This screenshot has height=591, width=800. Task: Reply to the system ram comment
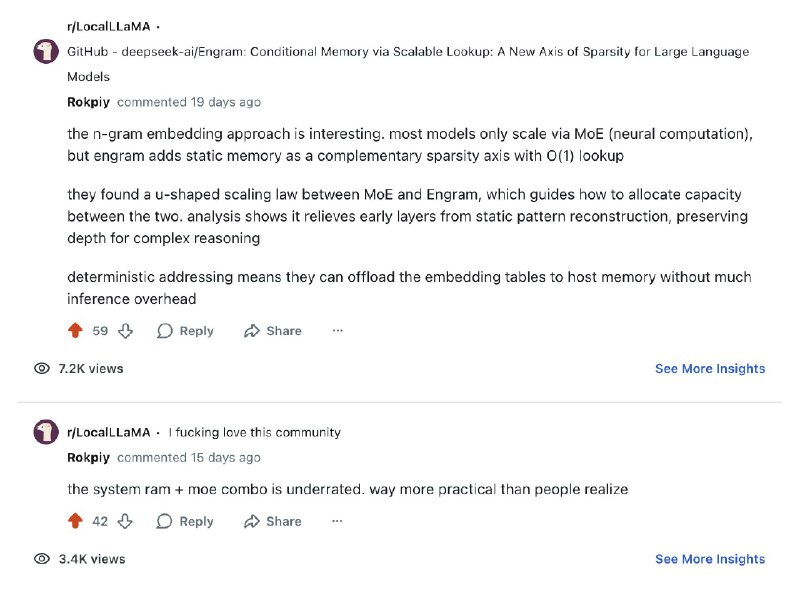click(186, 521)
